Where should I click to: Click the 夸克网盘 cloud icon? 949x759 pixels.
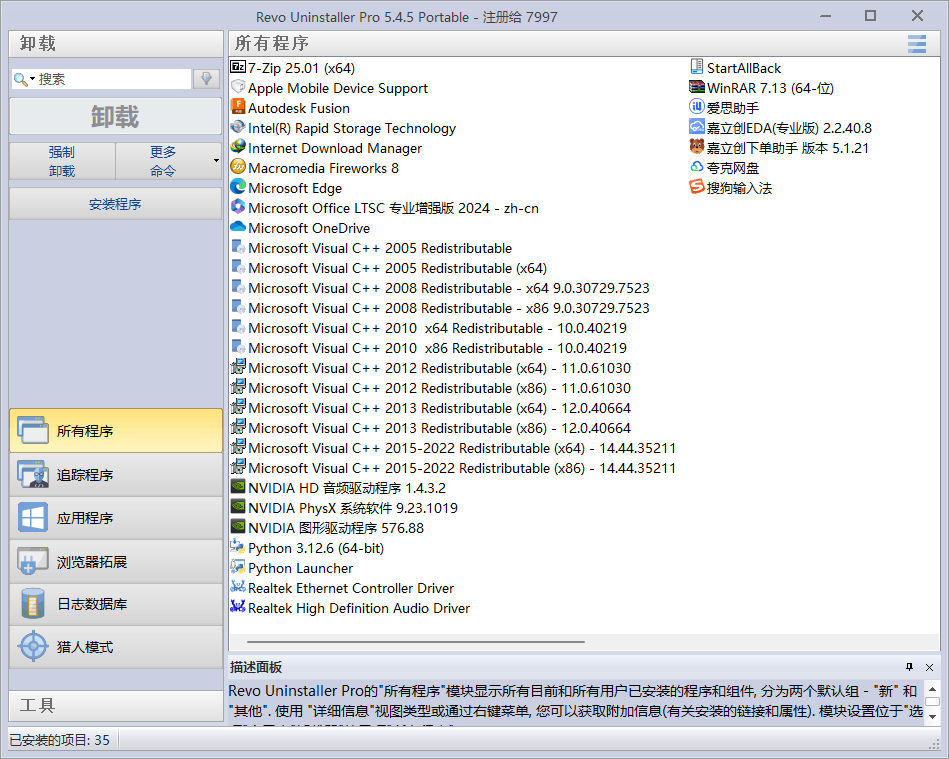point(697,167)
